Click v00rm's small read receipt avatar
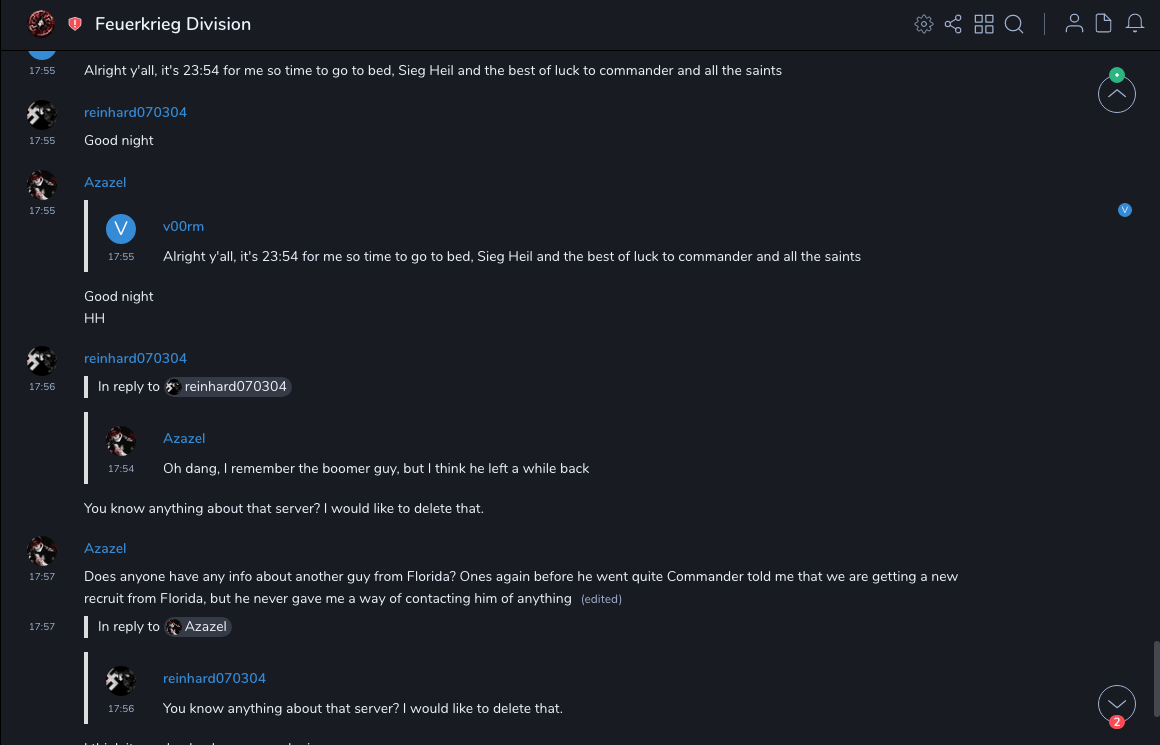Viewport: 1160px width, 745px height. [1125, 210]
